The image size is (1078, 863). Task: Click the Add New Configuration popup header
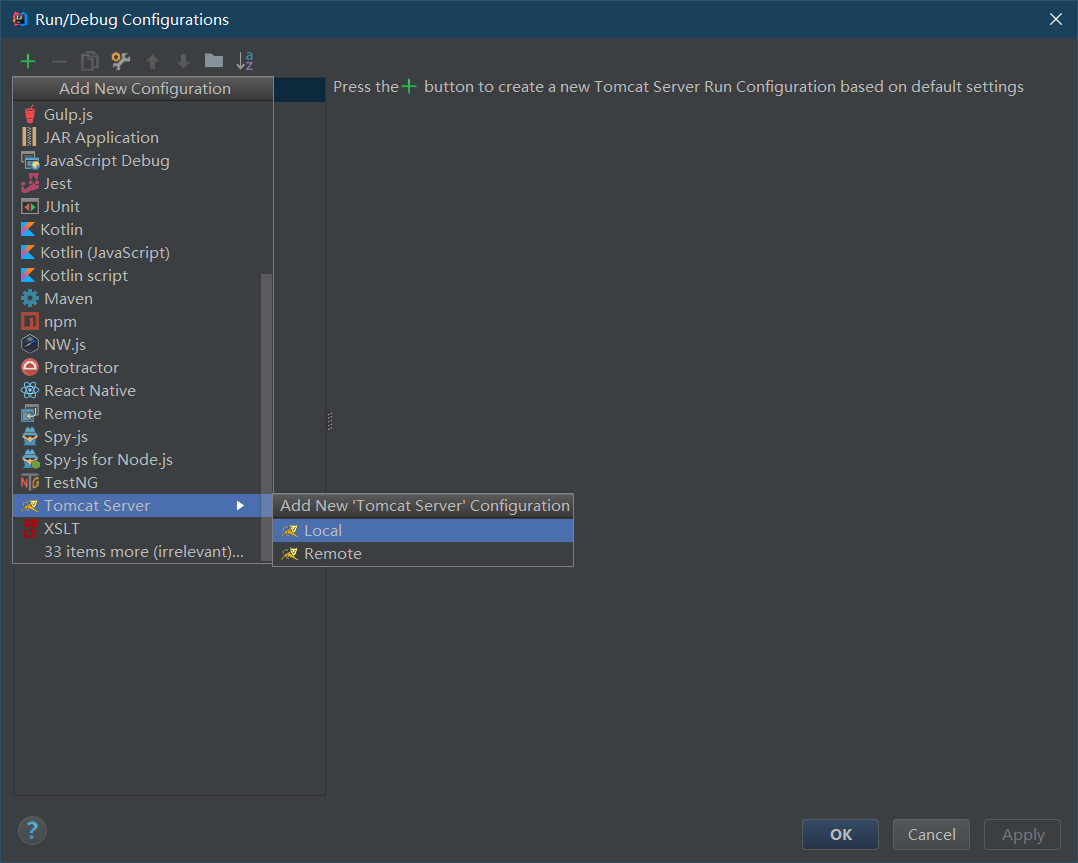(x=144, y=89)
